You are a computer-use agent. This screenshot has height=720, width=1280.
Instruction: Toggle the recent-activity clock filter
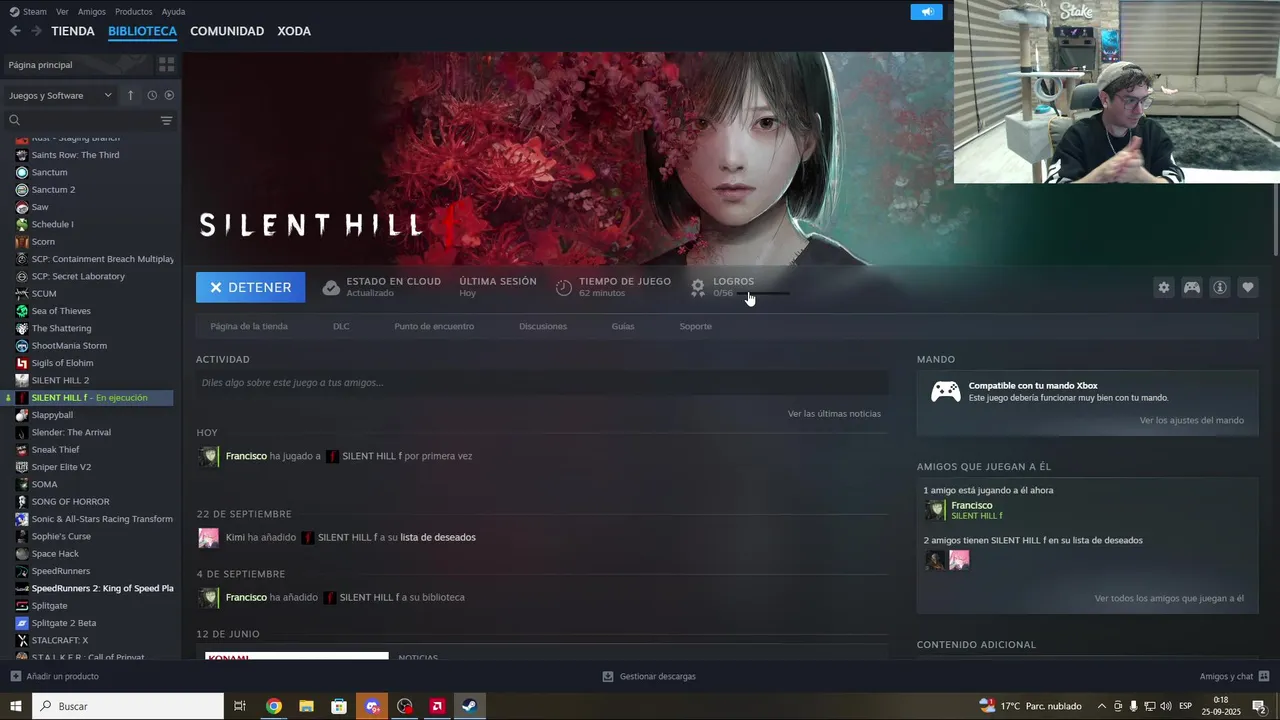[x=152, y=95]
